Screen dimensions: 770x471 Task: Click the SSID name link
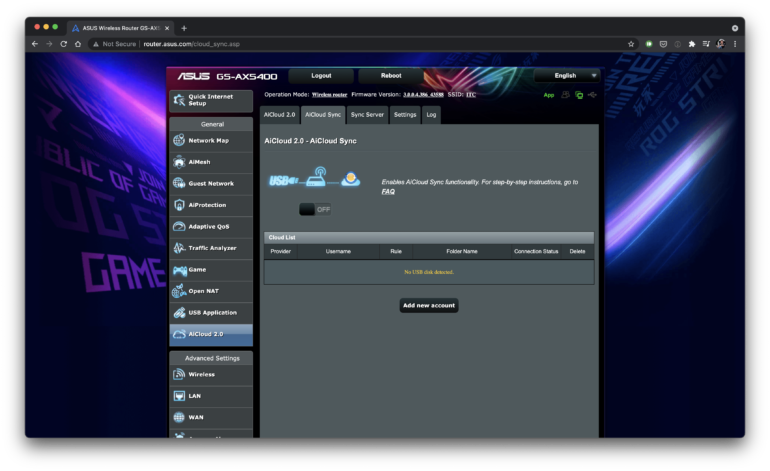[x=471, y=95]
